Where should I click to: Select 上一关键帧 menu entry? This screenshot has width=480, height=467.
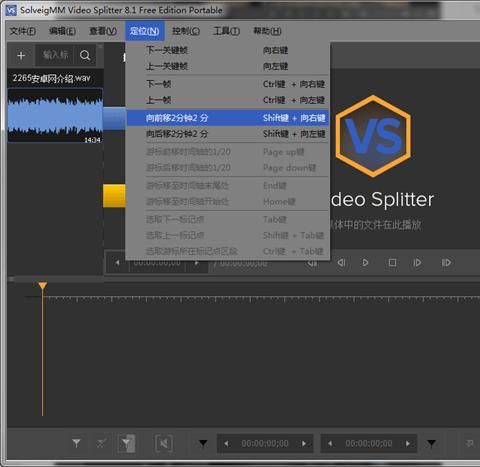point(228,66)
